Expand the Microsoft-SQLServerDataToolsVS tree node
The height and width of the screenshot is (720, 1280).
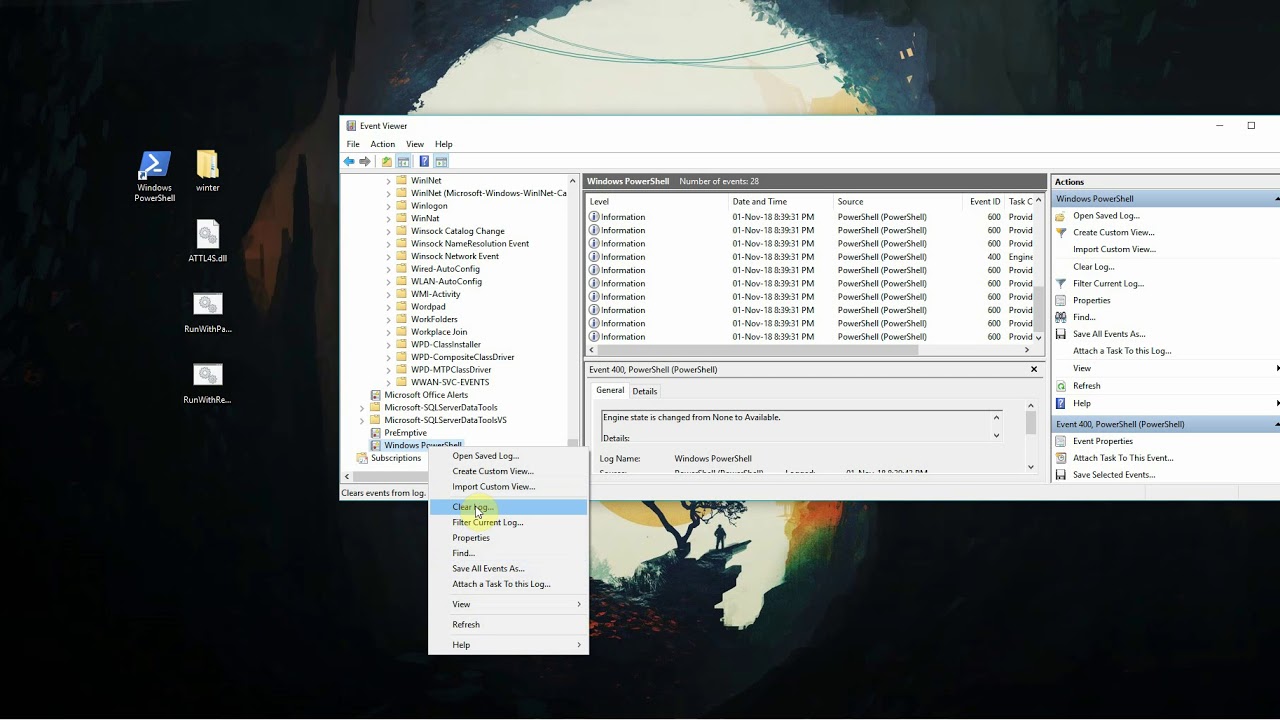[x=362, y=420]
